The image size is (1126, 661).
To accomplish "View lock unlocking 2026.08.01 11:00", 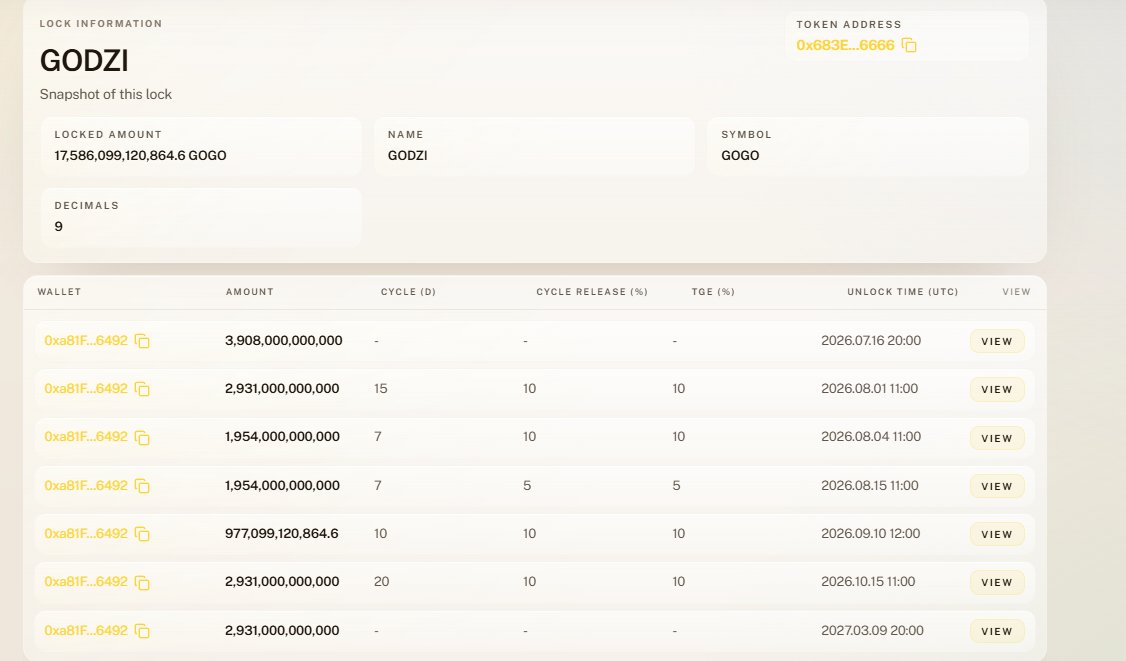I will click(997, 389).
